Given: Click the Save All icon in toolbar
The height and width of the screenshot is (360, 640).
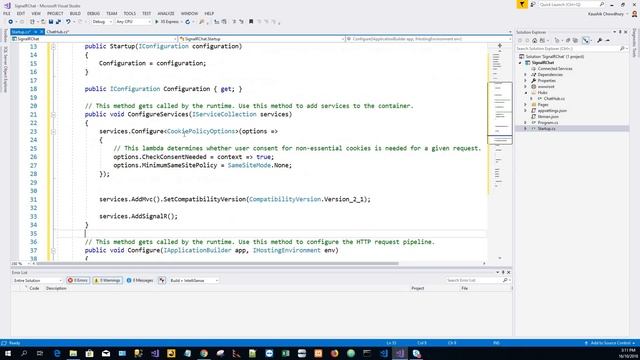Looking at the screenshot, I should pos(58,22).
